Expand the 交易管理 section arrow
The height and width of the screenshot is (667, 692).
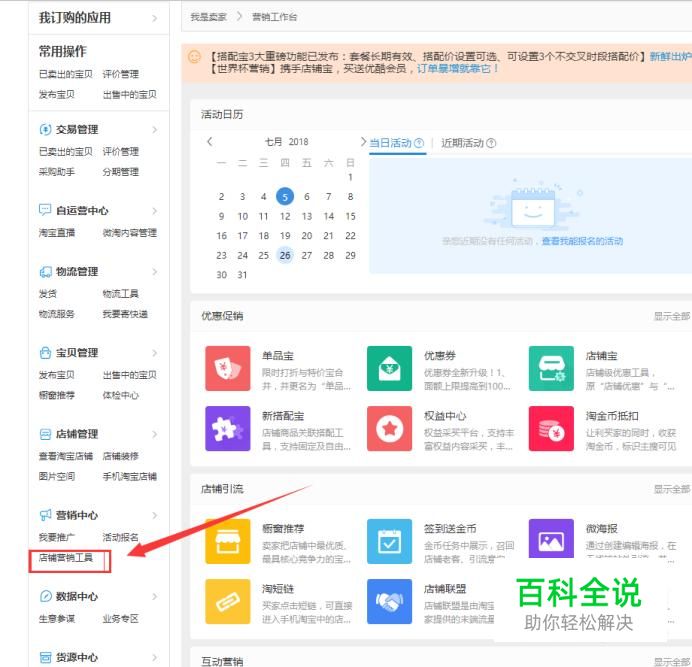coord(154,129)
